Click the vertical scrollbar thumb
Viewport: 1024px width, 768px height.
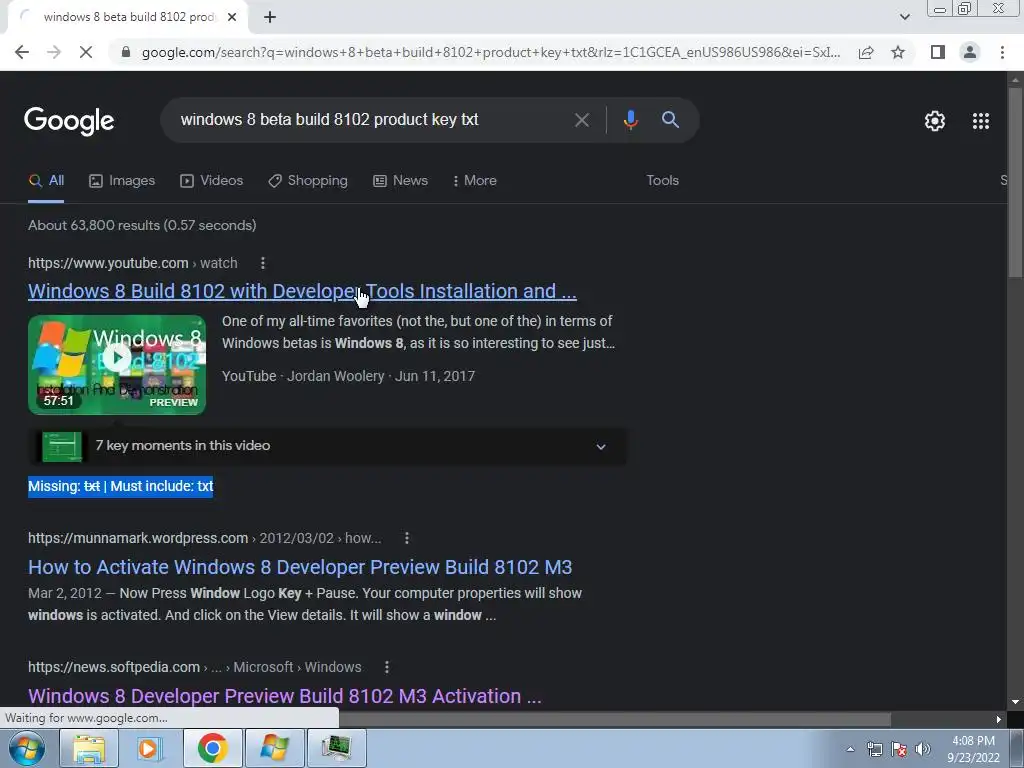[1015, 182]
